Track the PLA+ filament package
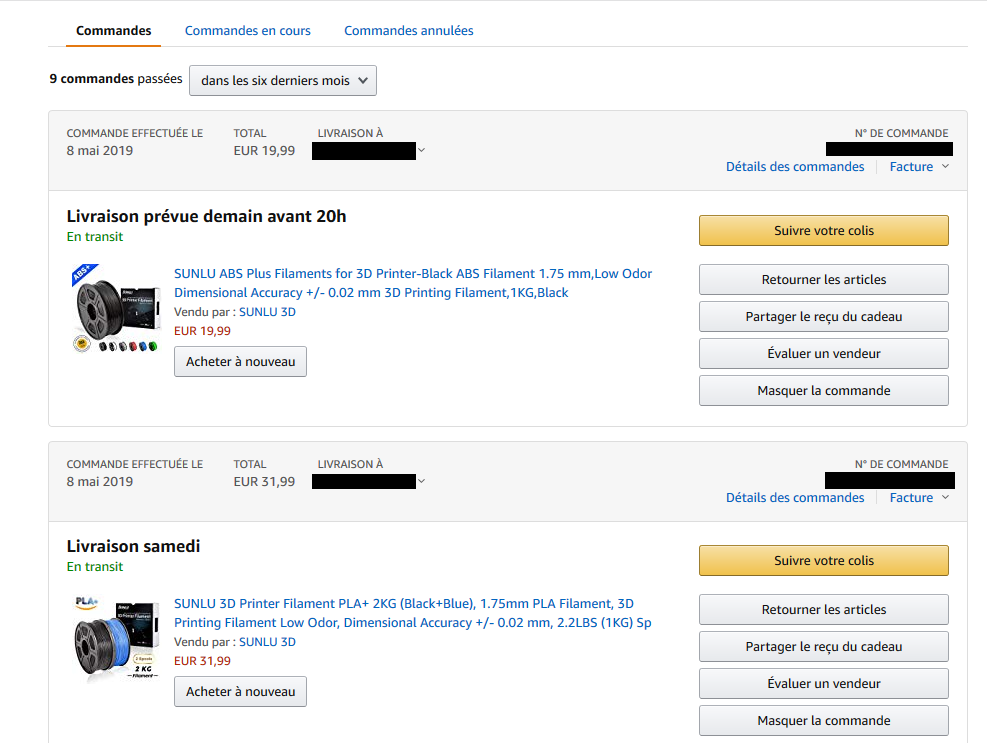 [823, 561]
